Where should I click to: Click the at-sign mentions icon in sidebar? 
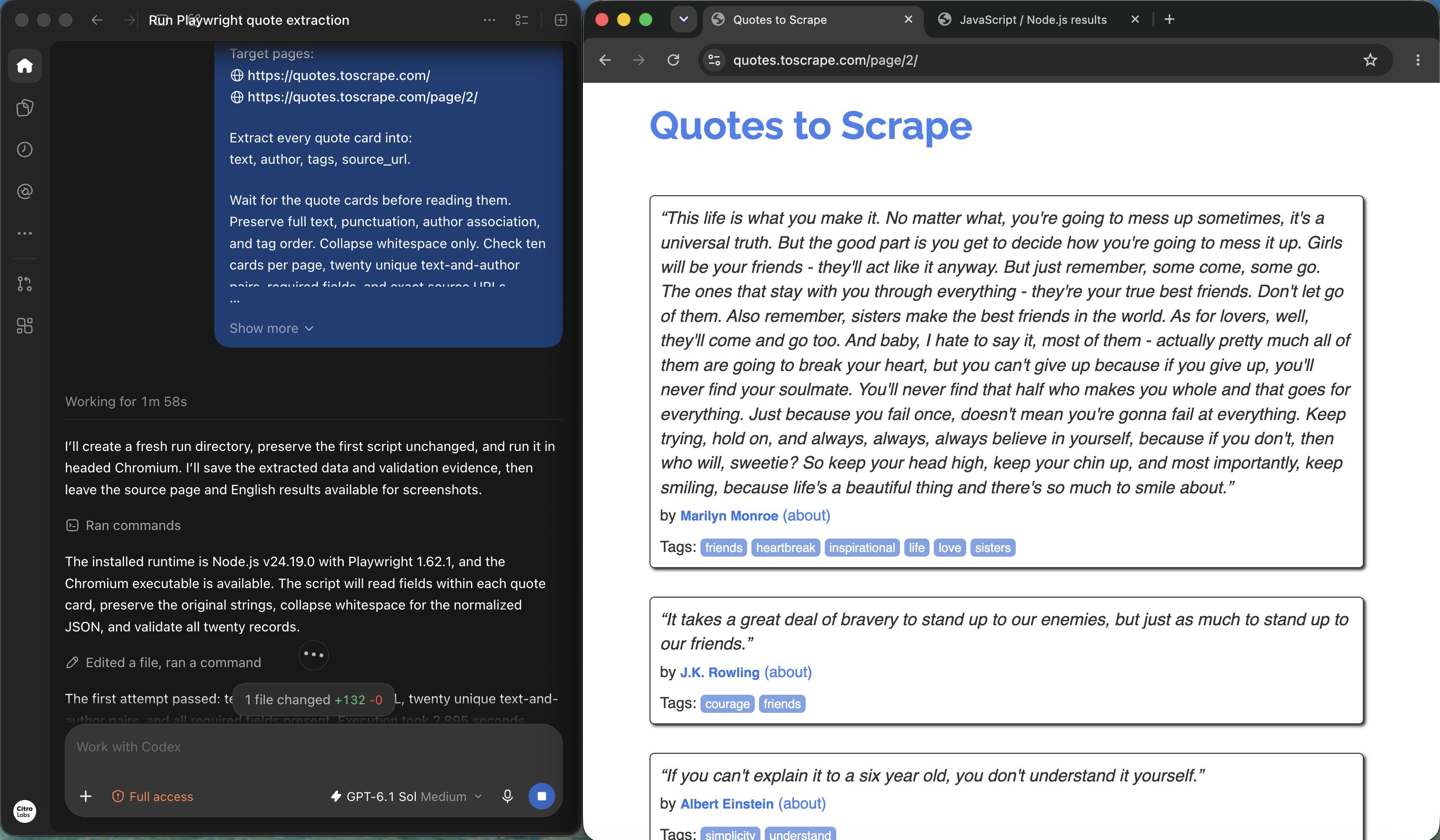tap(25, 191)
